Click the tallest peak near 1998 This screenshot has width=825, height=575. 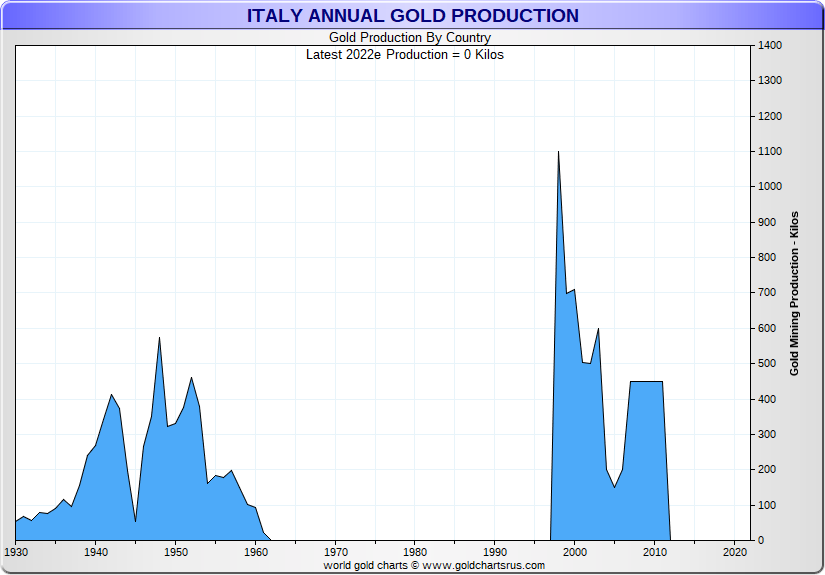click(558, 153)
